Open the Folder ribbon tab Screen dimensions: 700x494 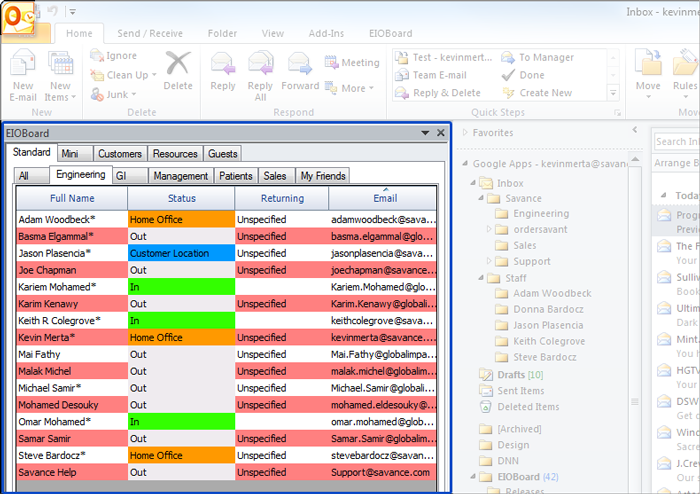(x=222, y=33)
